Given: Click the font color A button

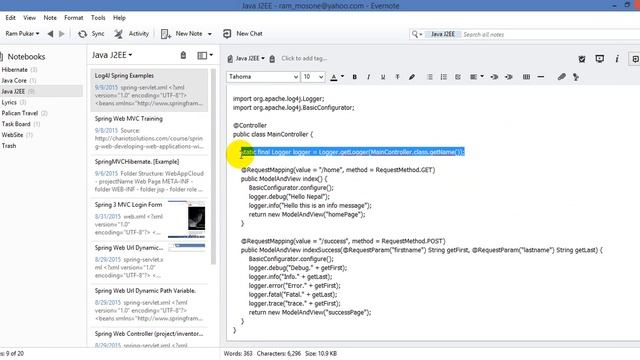Looking at the screenshot, I should point(333,77).
